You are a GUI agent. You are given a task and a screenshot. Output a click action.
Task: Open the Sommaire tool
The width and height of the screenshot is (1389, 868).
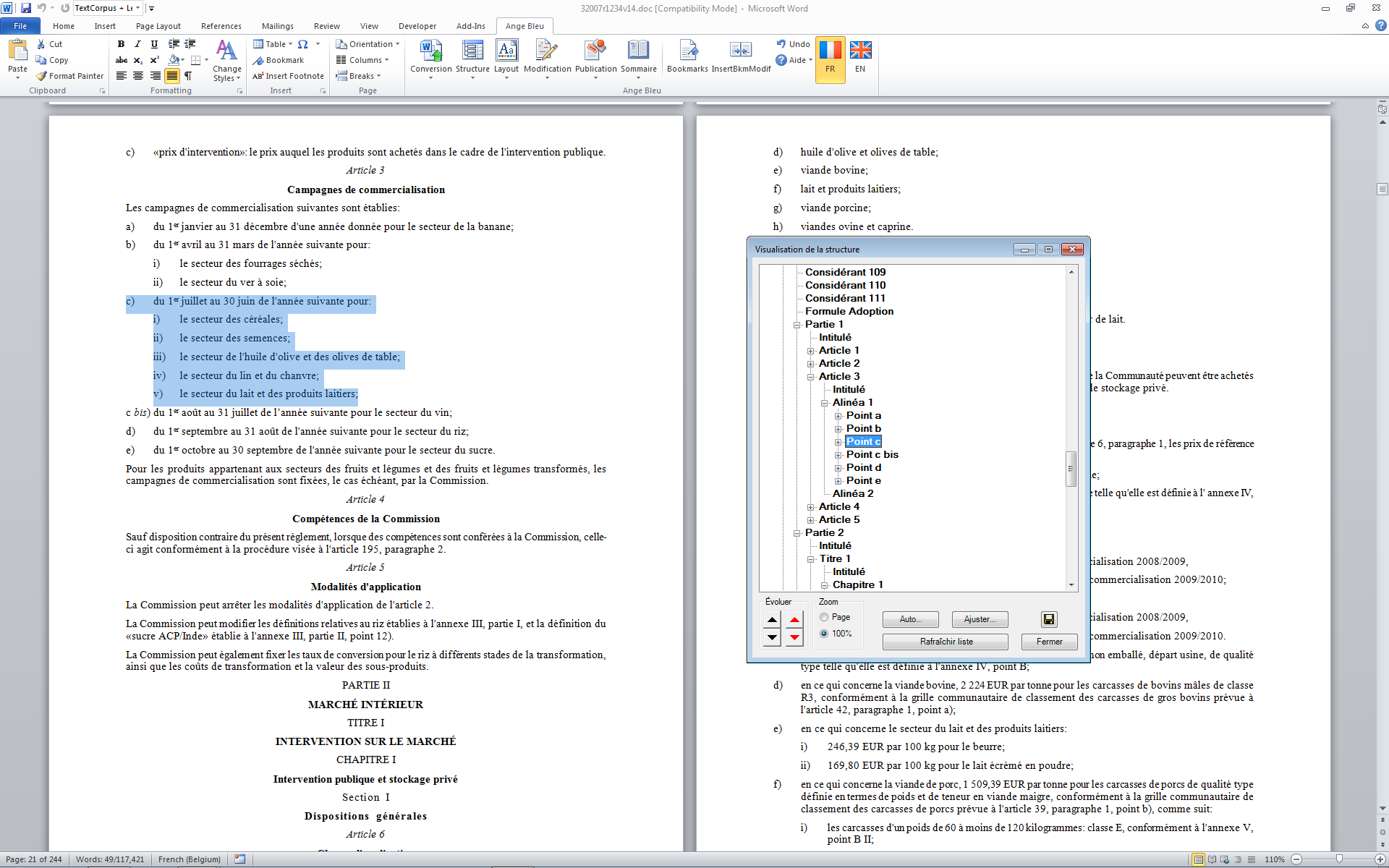tap(638, 58)
